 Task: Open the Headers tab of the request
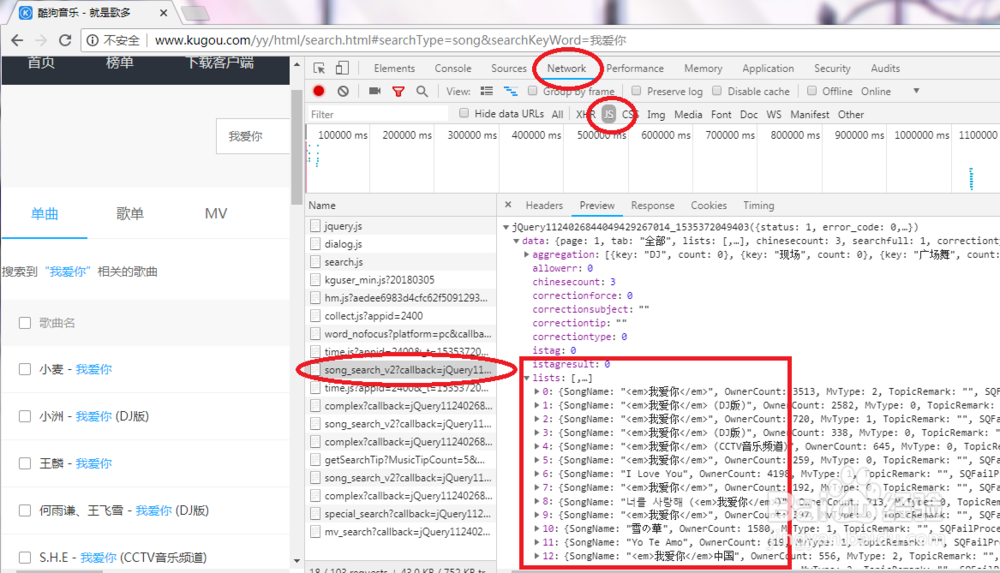tap(544, 205)
